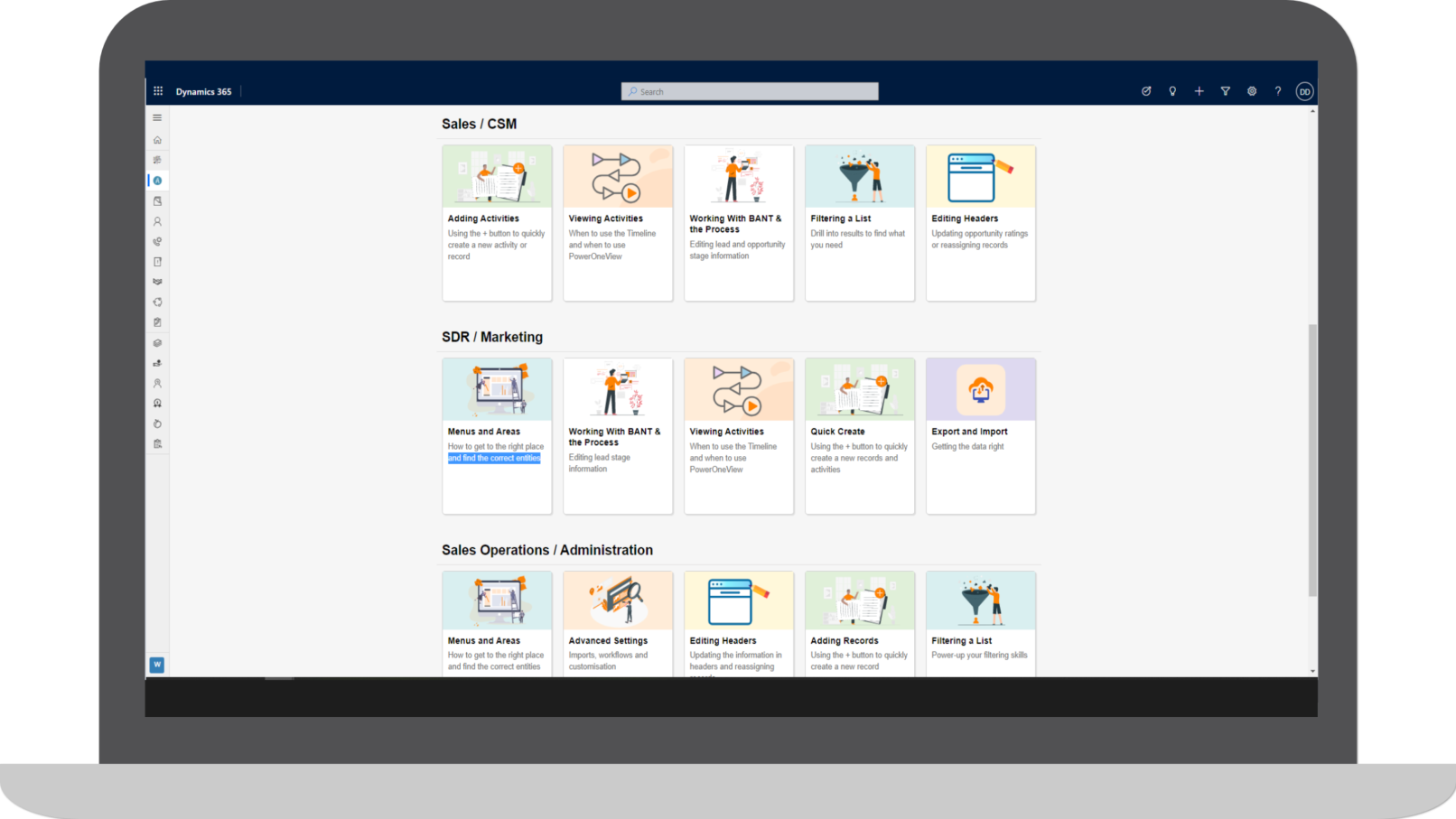Click the task flow checkmark icon

click(1146, 91)
